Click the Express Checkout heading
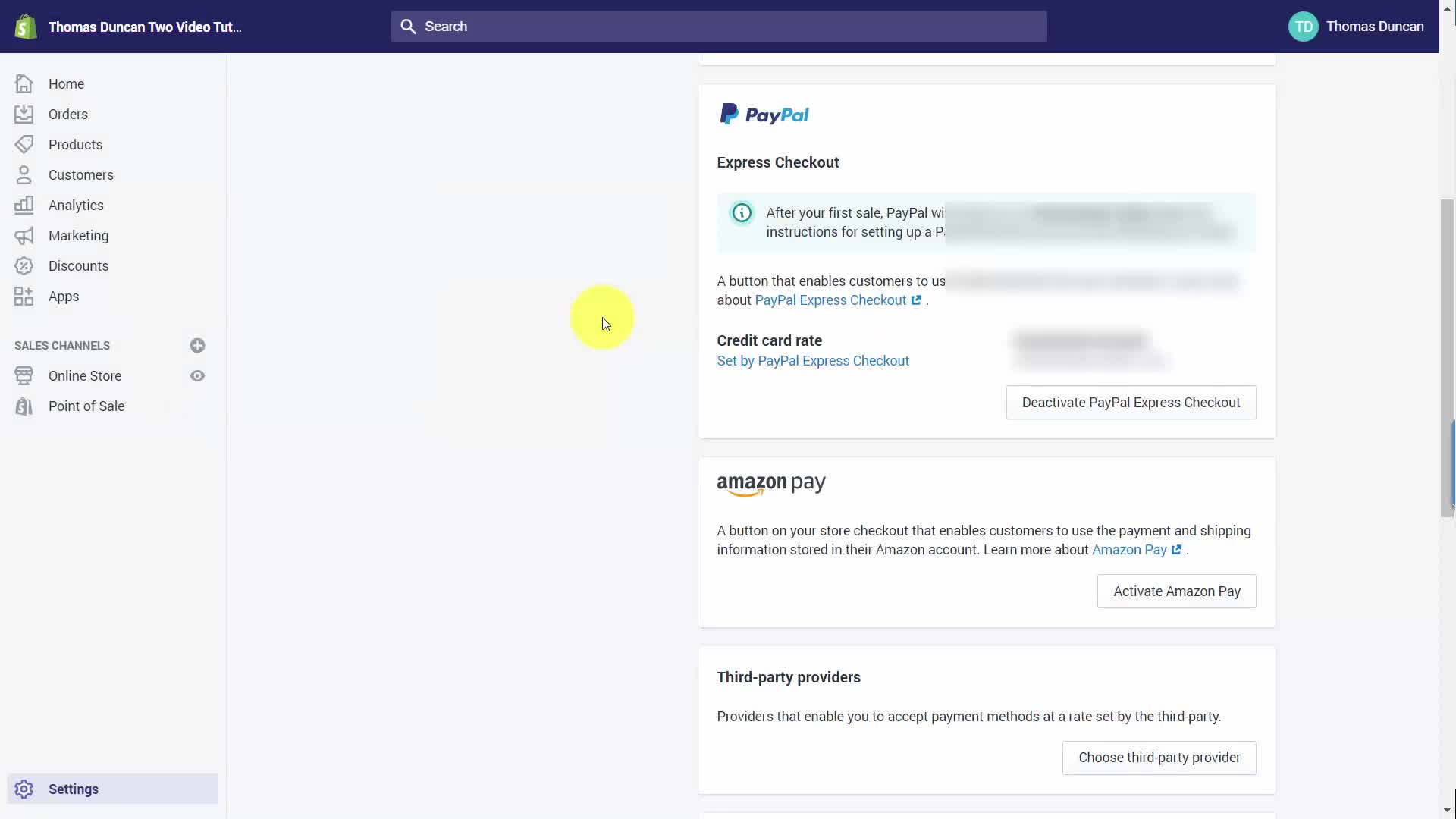This screenshot has width=1456, height=819. (x=777, y=162)
